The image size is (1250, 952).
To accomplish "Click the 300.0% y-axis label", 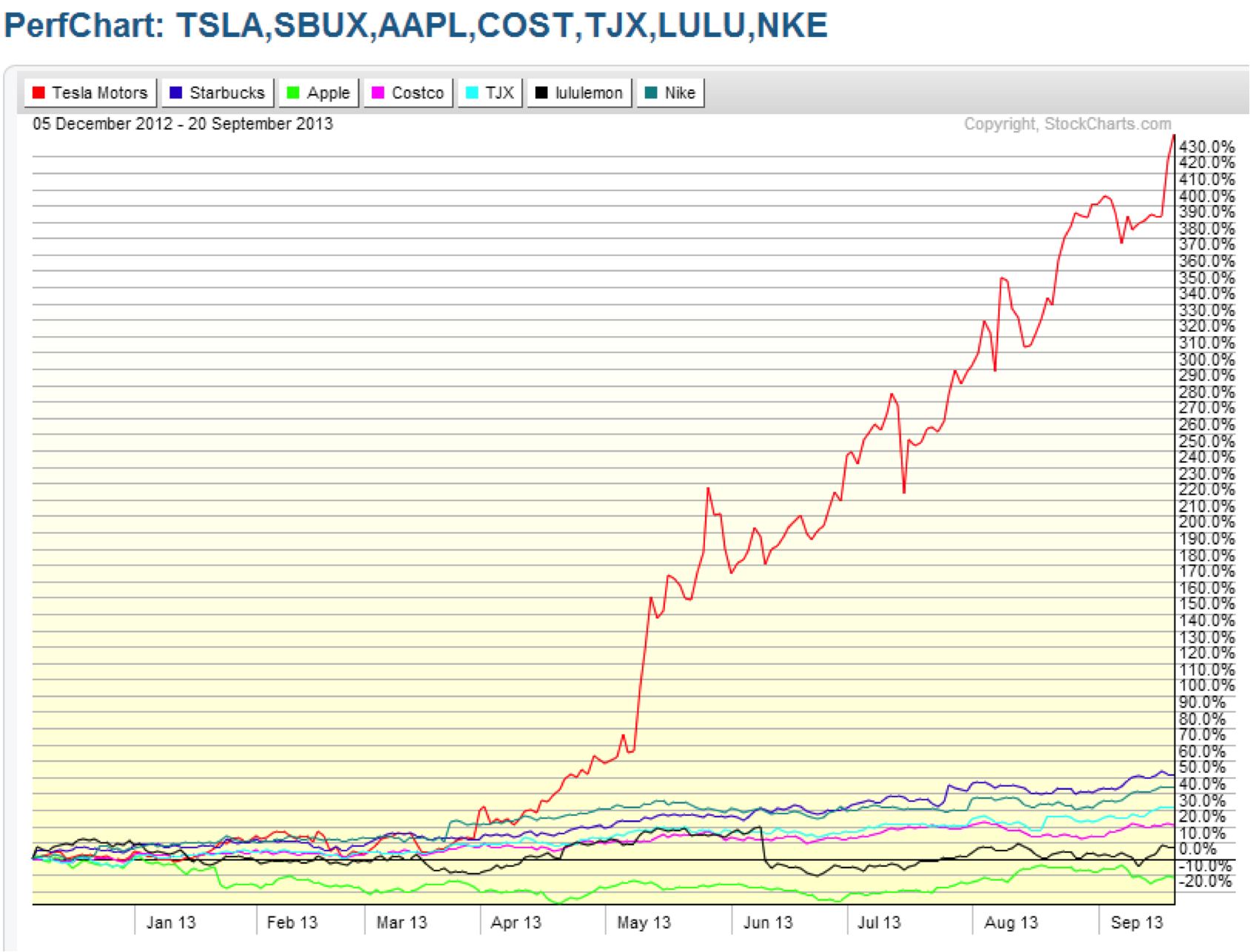I will [1207, 360].
